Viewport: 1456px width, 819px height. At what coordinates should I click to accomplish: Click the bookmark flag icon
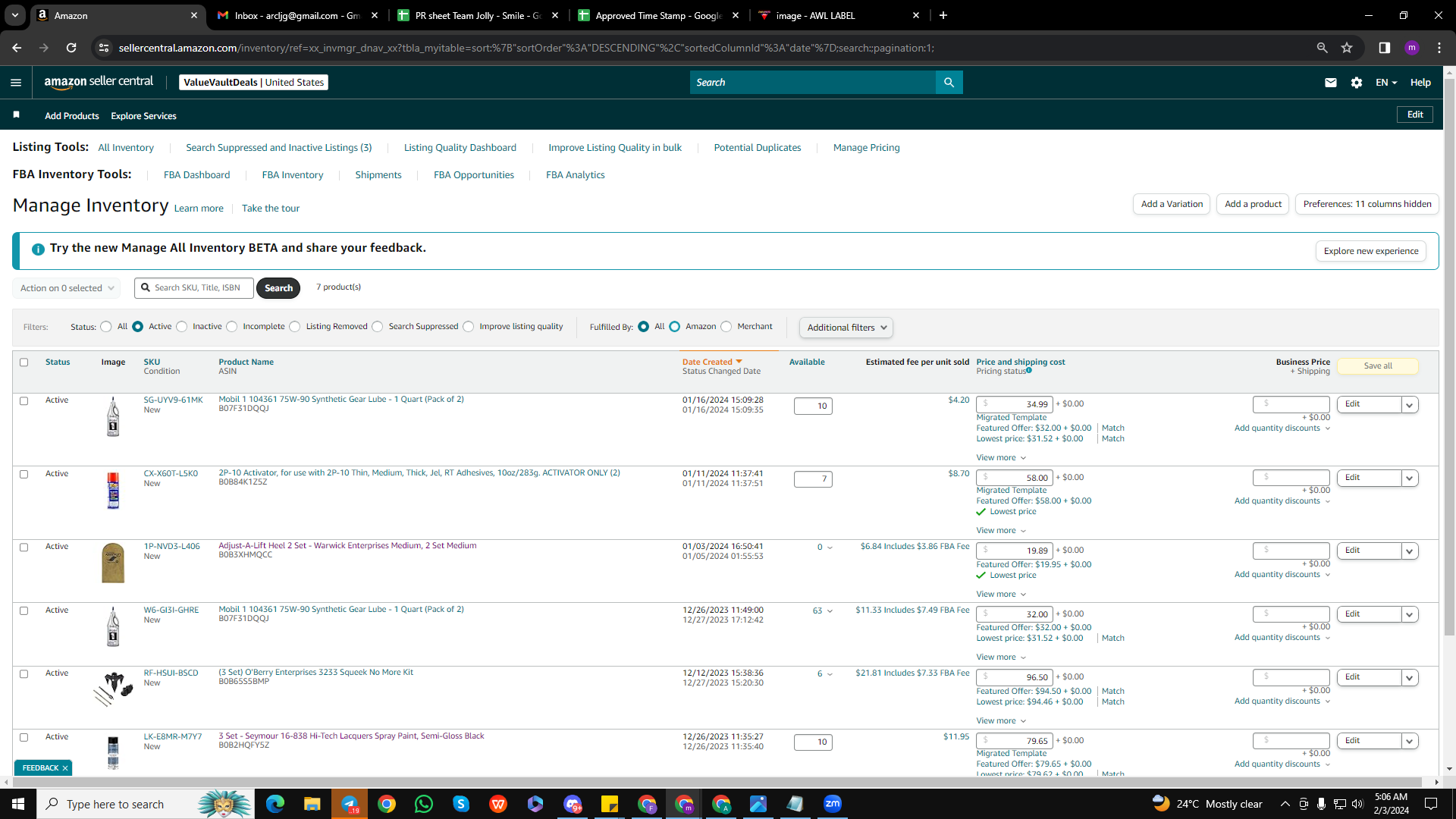point(17,115)
